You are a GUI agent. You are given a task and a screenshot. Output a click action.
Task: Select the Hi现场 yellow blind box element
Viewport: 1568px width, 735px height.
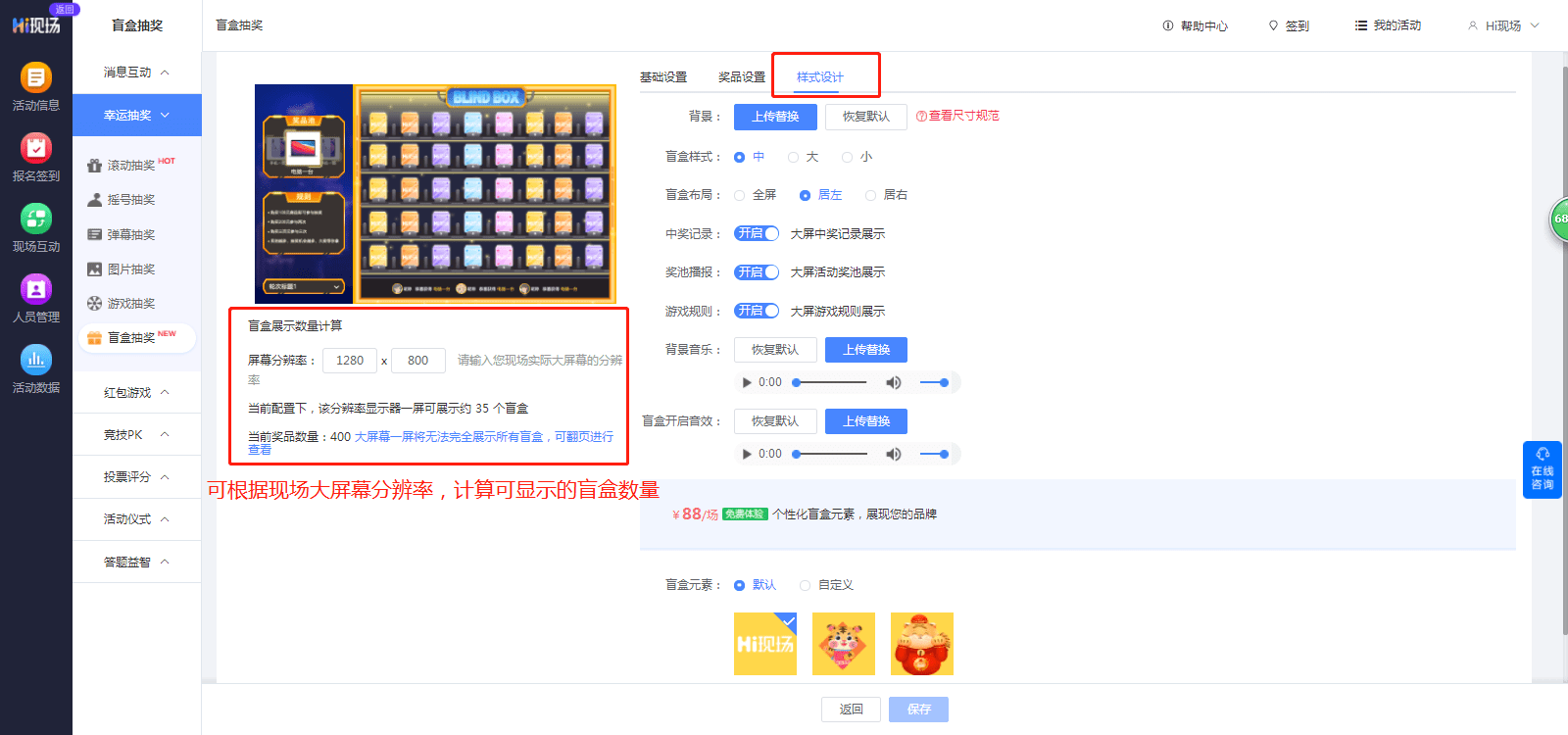pos(765,644)
